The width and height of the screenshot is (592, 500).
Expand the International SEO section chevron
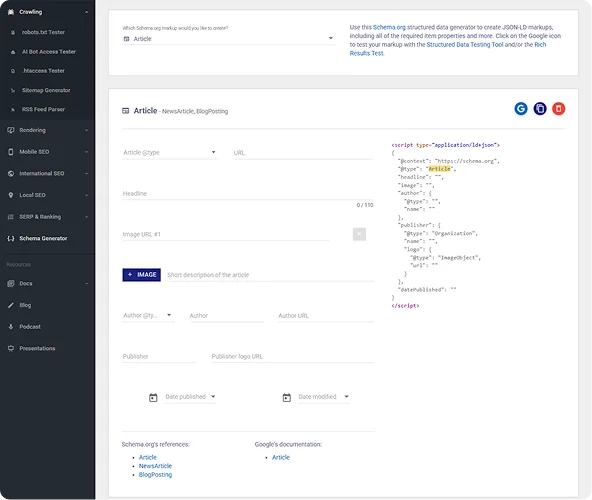tap(86, 174)
